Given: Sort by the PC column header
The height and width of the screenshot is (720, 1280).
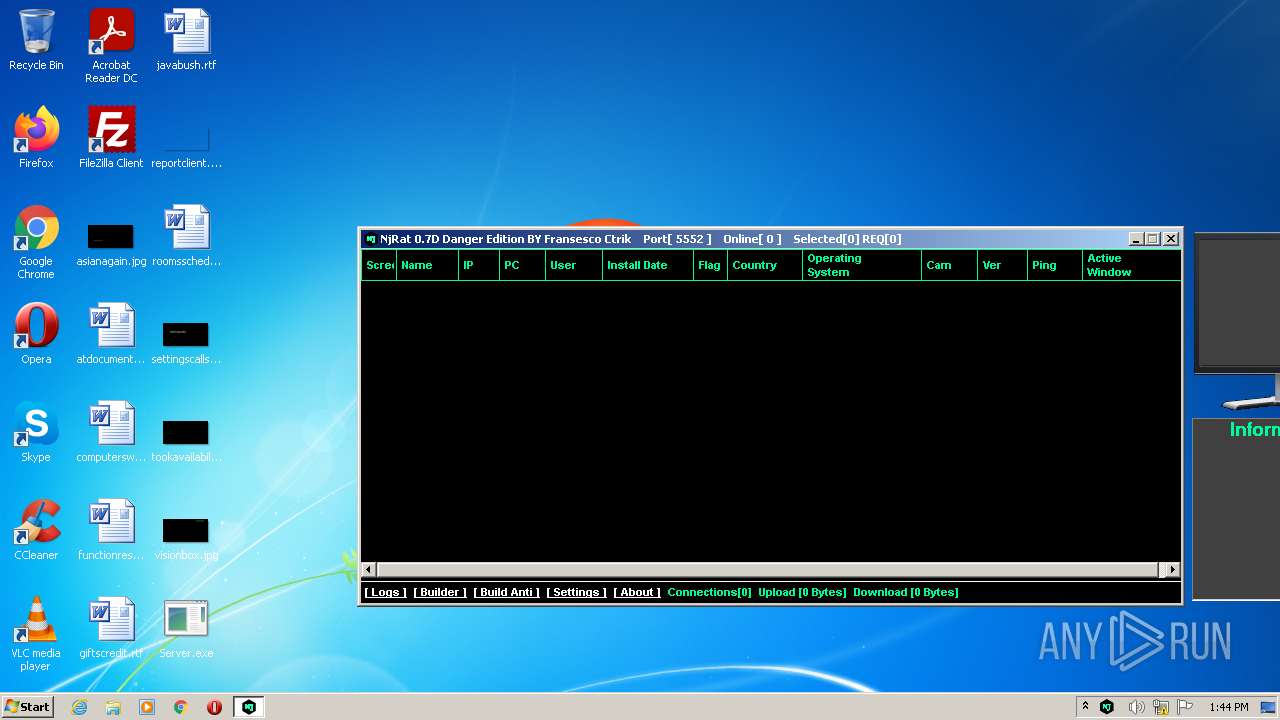Looking at the screenshot, I should [x=522, y=265].
